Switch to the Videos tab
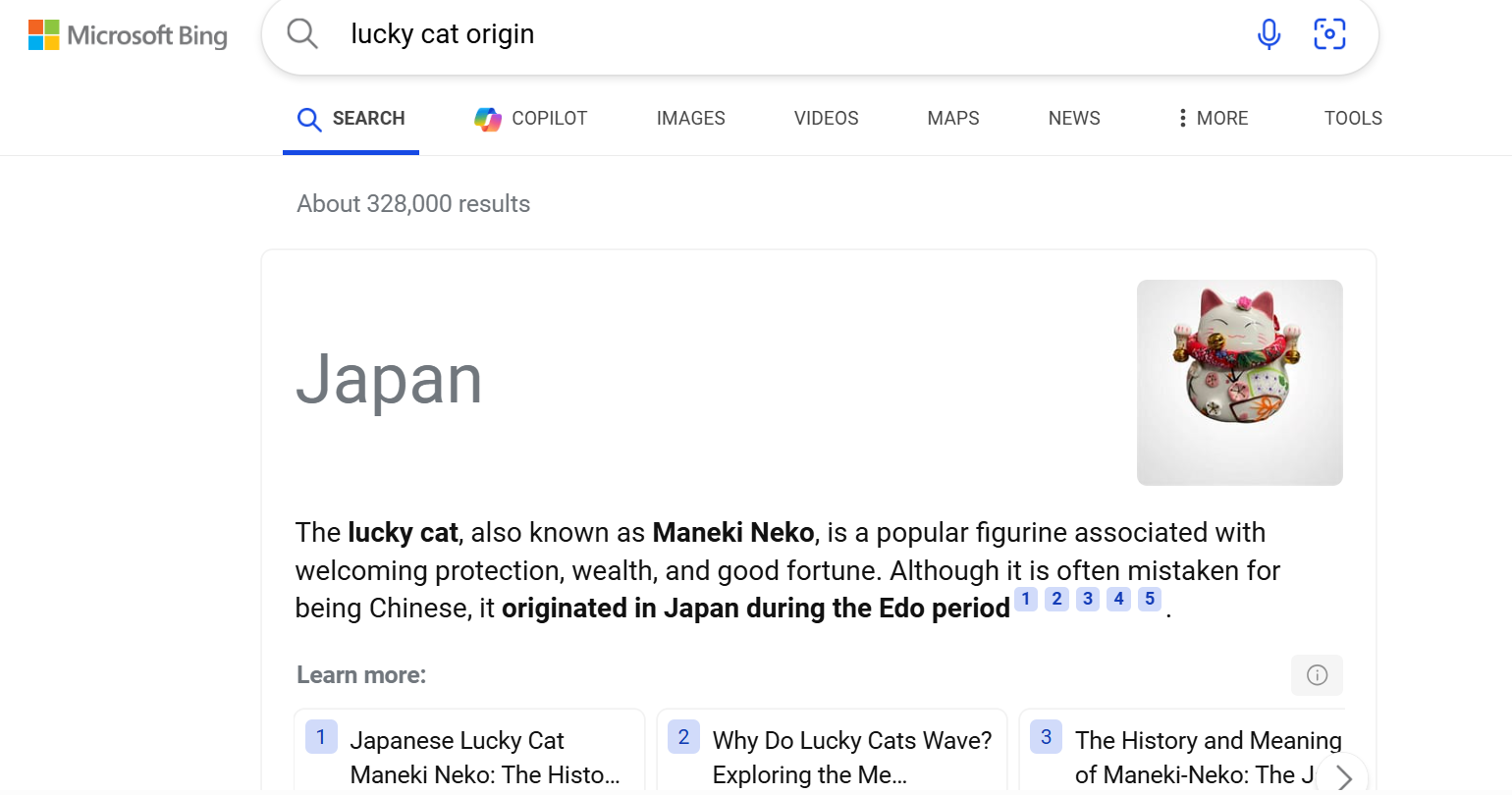This screenshot has height=795, width=1512. [826, 119]
